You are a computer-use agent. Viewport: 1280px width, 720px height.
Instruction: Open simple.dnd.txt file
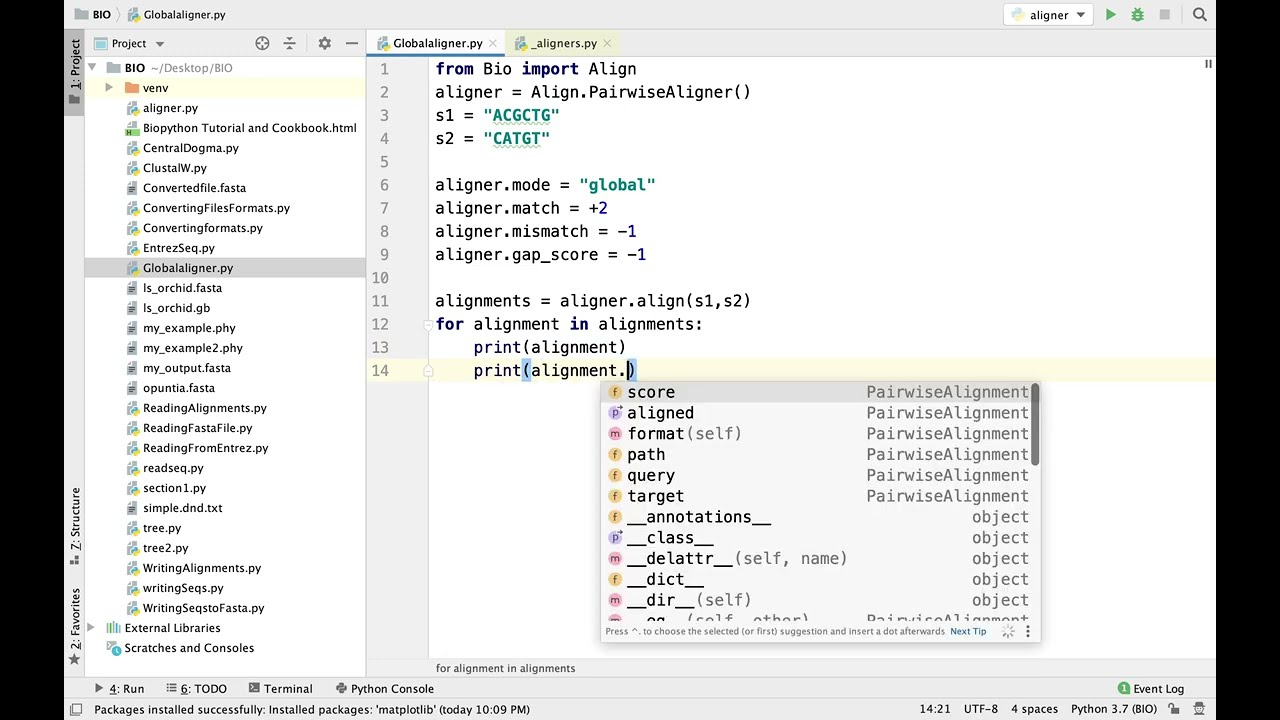coord(182,508)
